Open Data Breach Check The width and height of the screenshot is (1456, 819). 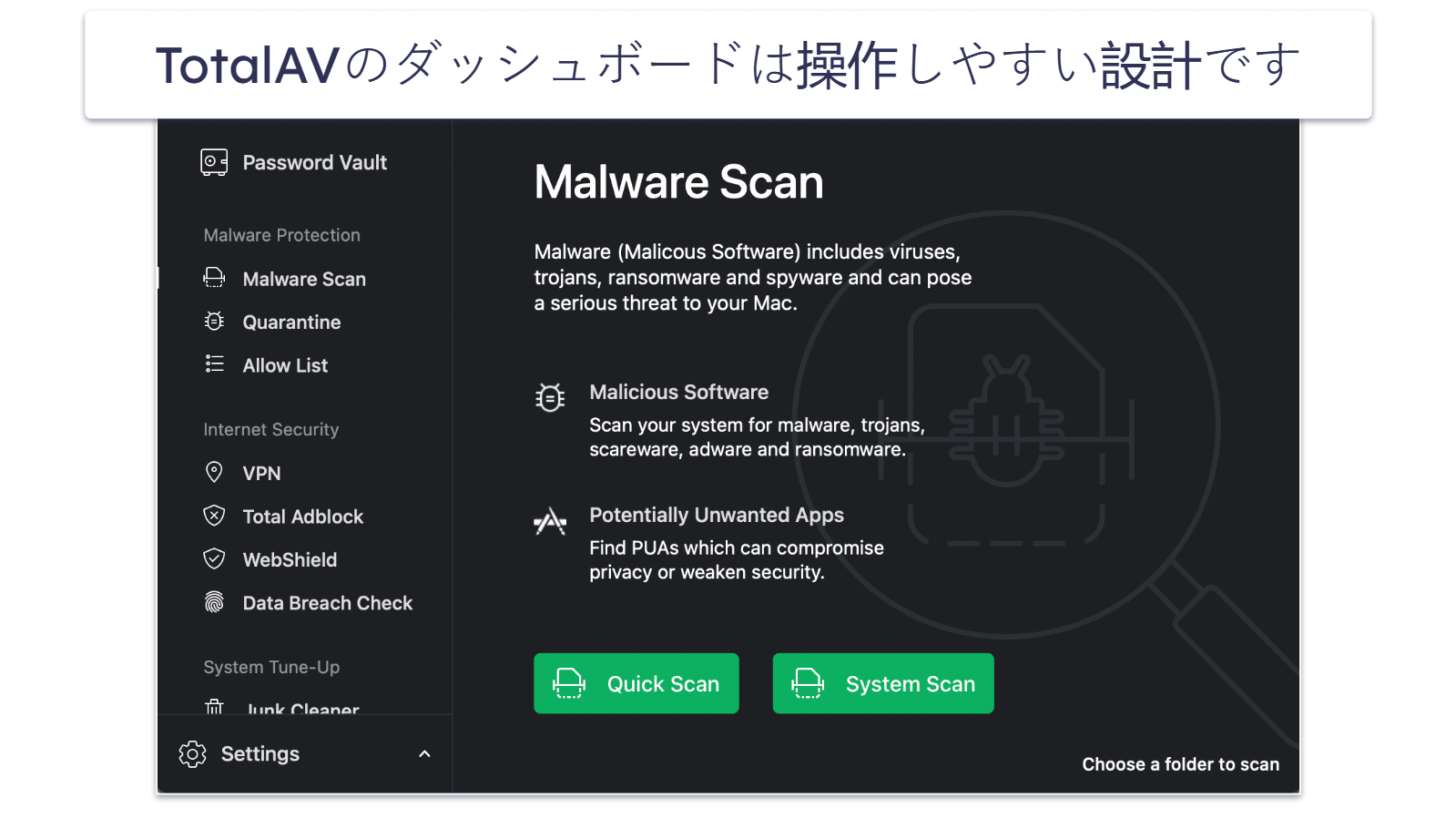(x=327, y=603)
